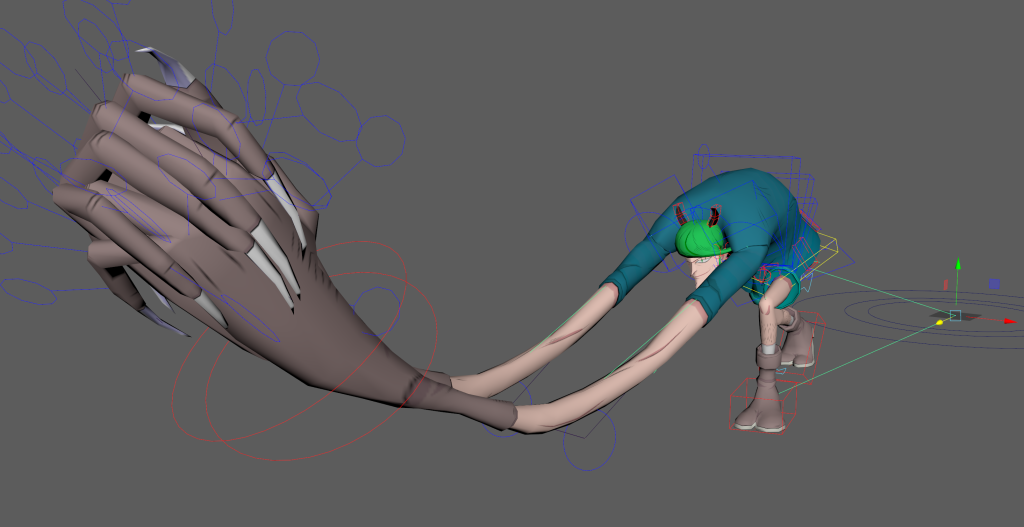Select the yellow Z-axis manipulator handle
Image resolution: width=1024 pixels, height=527 pixels.
(x=940, y=322)
